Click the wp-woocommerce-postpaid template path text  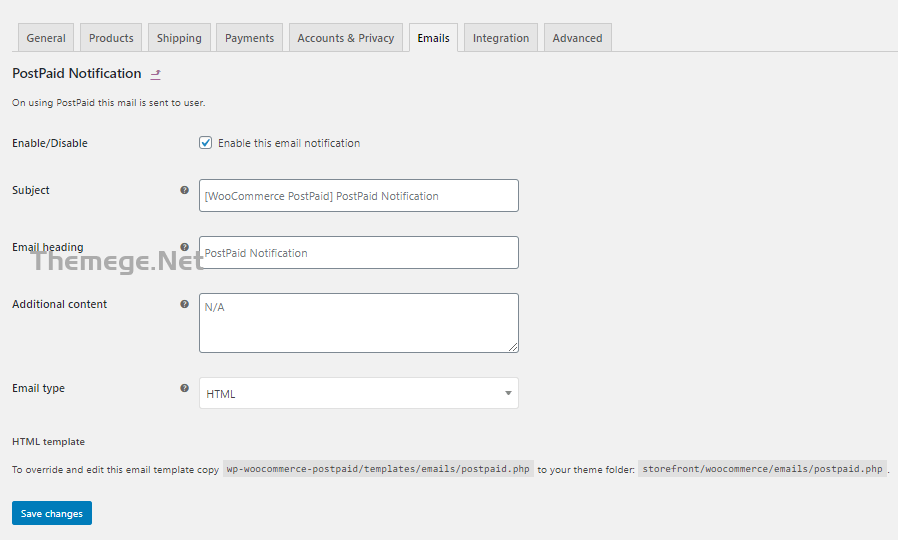point(378,468)
